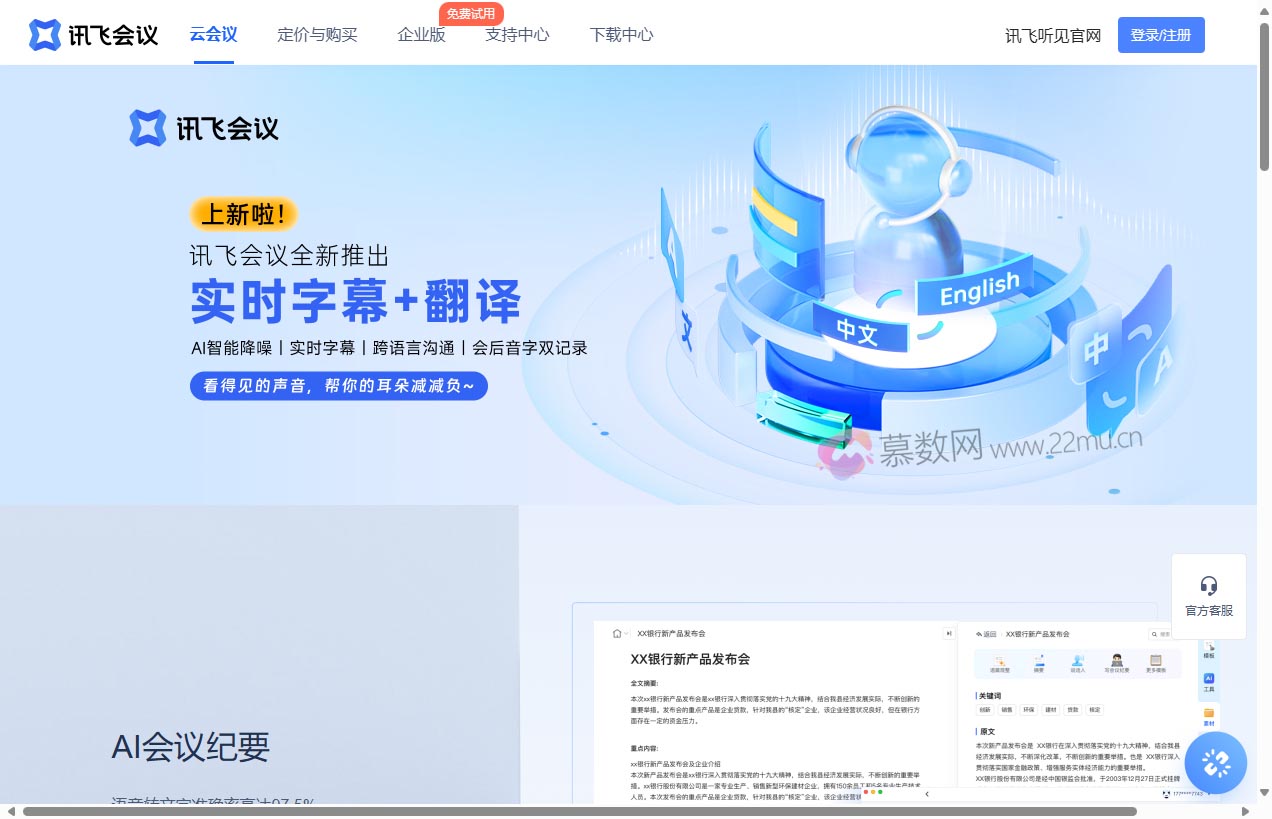This screenshot has height=819, width=1272.
Task: Click the collapse panel icon beside the document title
Action: click(947, 633)
